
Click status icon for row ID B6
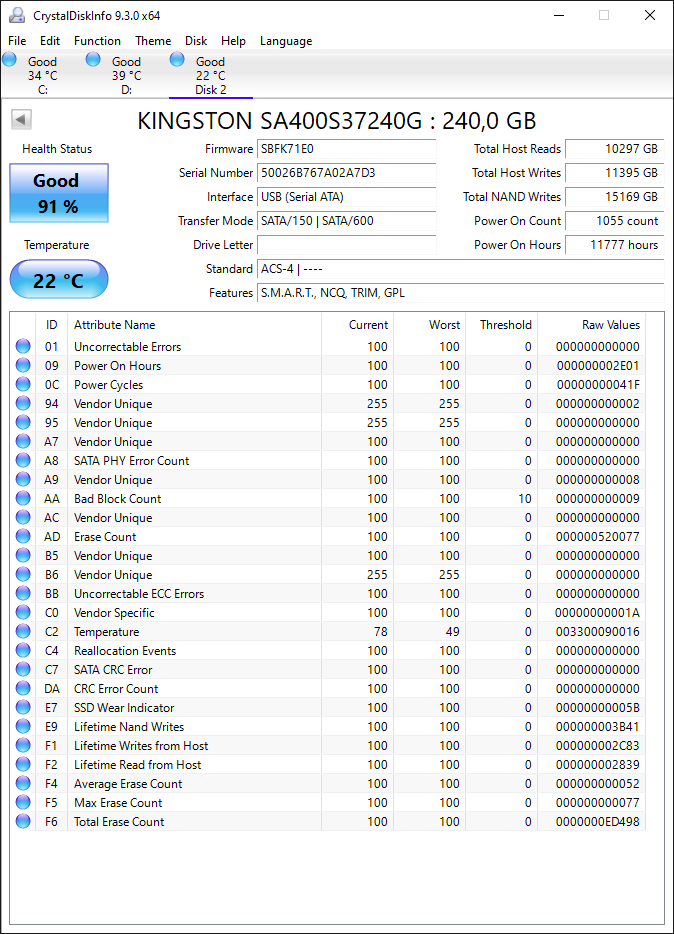coord(23,574)
